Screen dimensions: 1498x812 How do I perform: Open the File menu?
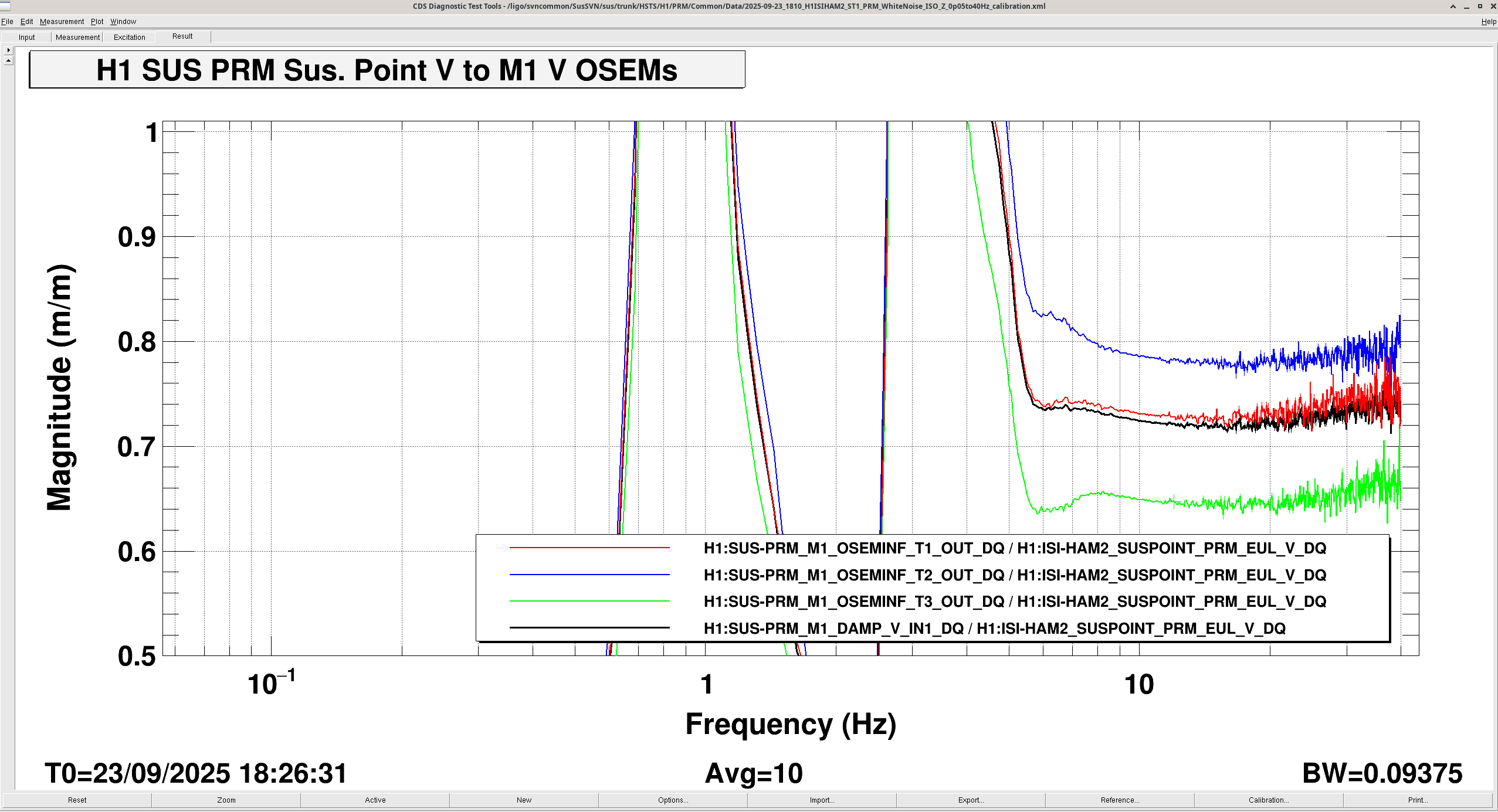point(7,22)
